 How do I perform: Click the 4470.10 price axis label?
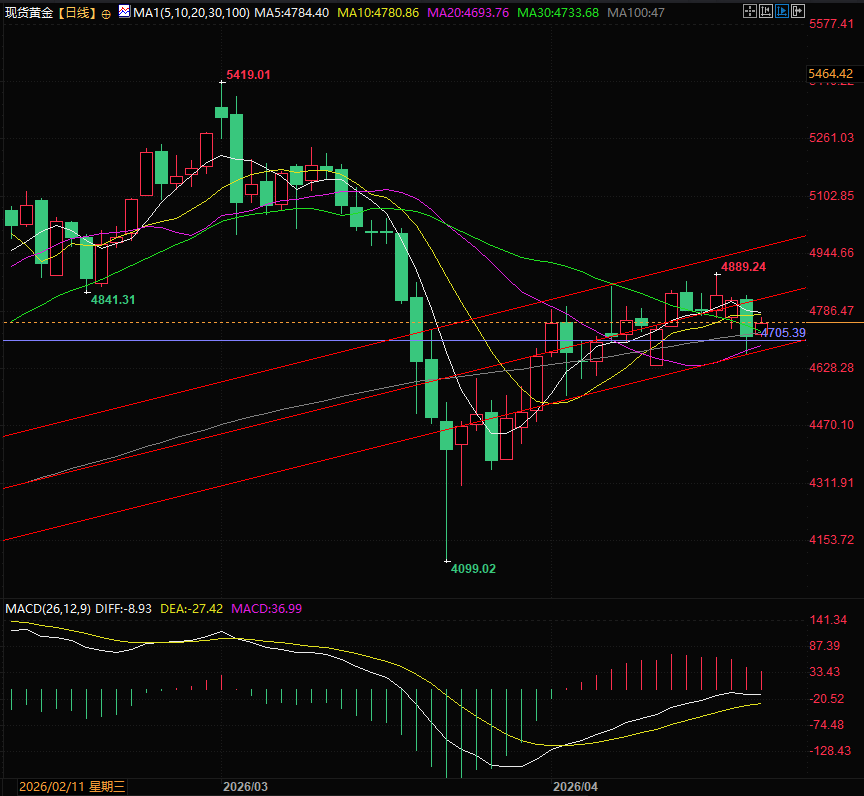(831, 425)
